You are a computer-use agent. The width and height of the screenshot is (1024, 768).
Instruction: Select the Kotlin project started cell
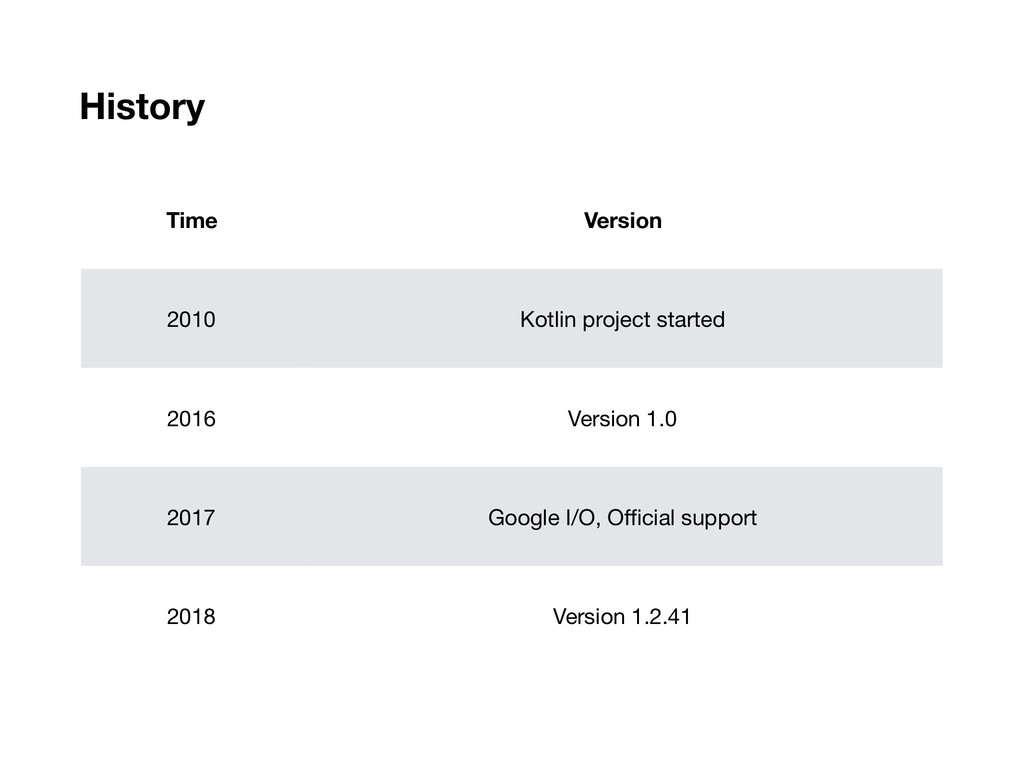[622, 320]
